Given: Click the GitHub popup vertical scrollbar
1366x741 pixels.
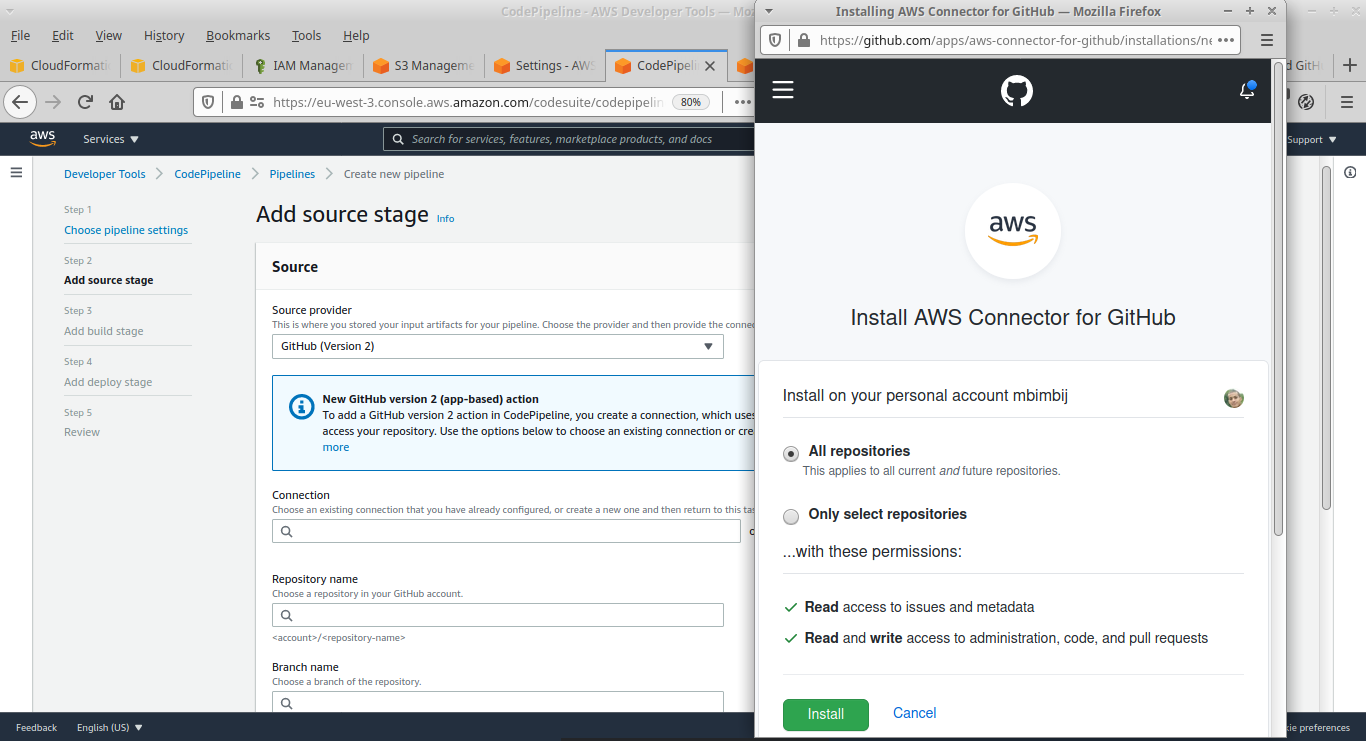Looking at the screenshot, I should click(1278, 300).
